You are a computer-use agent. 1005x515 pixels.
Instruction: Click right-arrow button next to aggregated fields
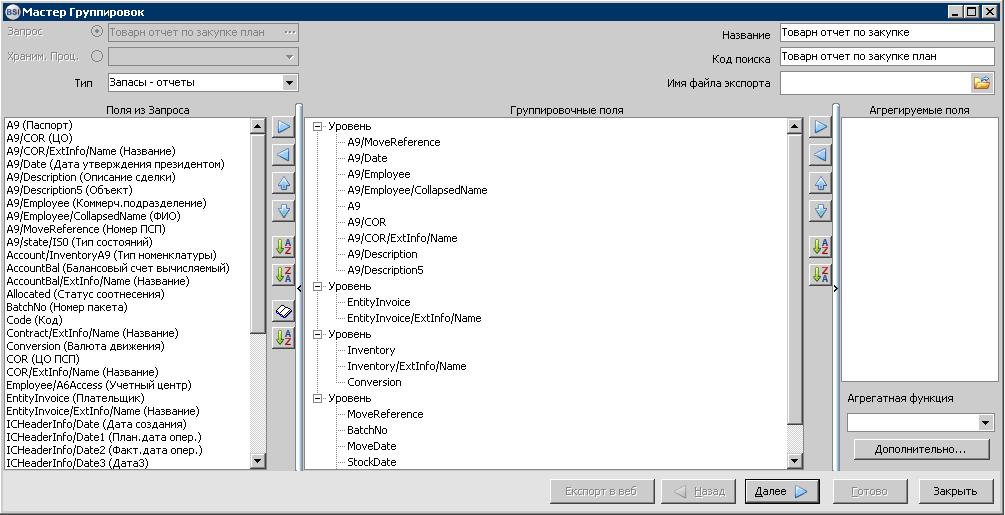820,127
